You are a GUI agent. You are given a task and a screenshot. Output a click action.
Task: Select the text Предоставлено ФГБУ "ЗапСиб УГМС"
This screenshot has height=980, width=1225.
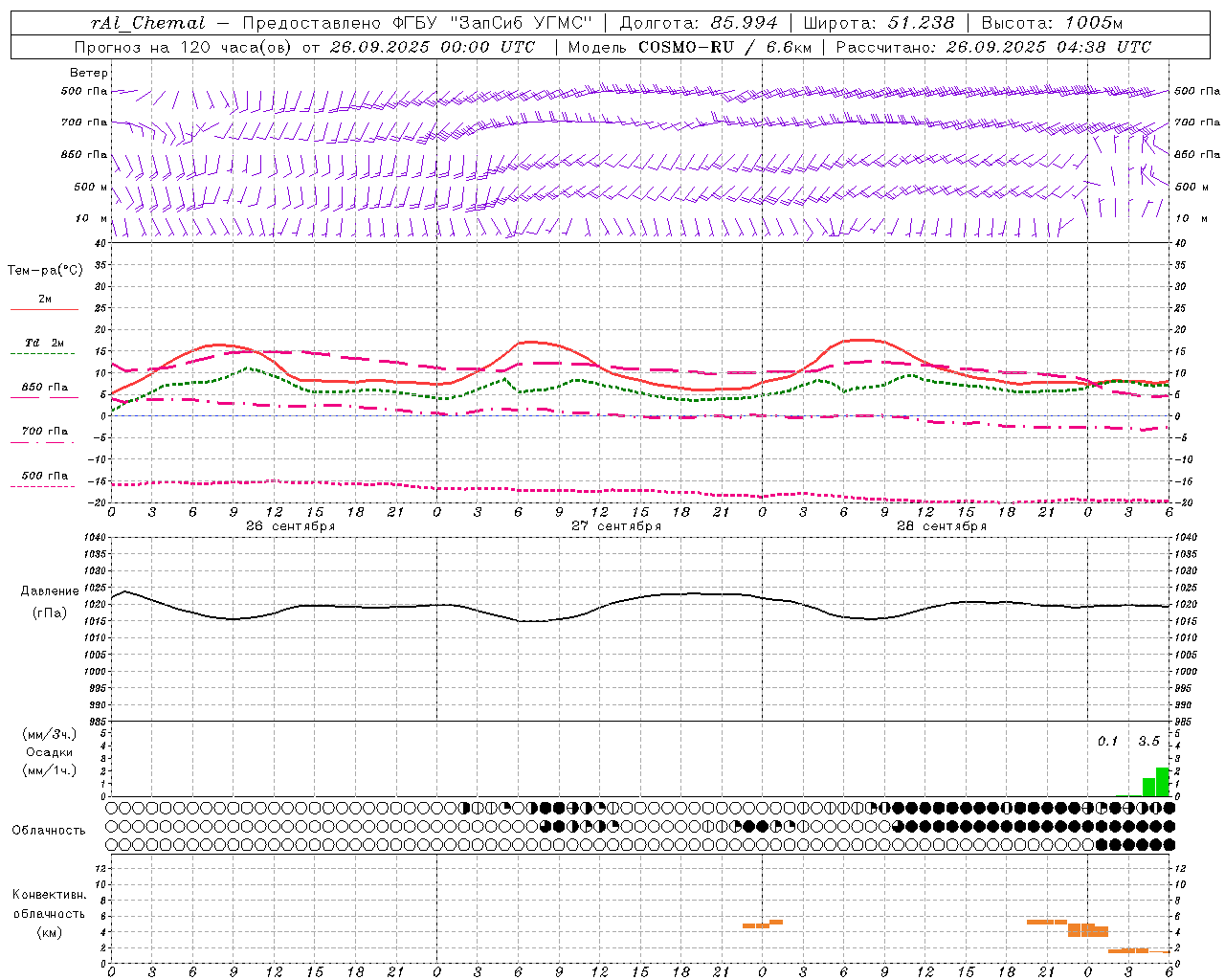(x=417, y=23)
